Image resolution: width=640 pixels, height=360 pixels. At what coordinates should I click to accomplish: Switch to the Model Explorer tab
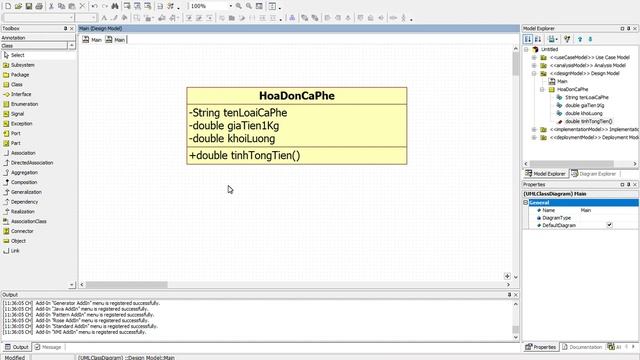(x=546, y=174)
